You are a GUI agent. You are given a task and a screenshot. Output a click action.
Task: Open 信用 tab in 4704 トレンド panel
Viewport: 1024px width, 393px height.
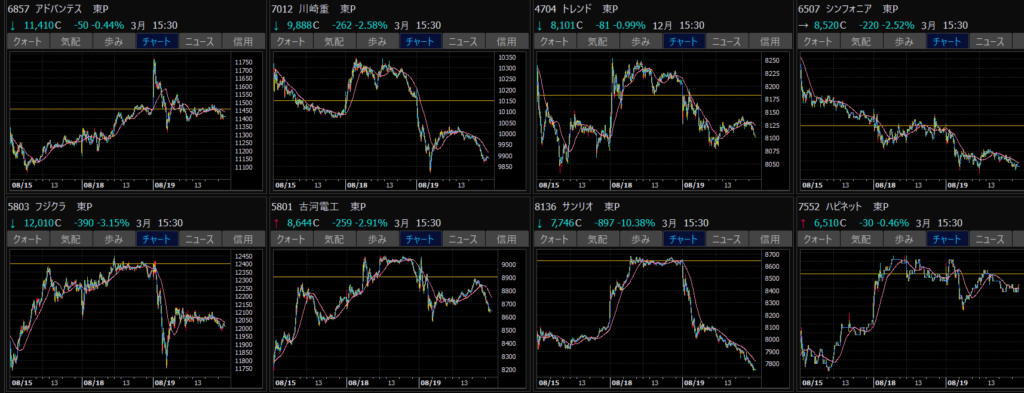click(x=771, y=41)
